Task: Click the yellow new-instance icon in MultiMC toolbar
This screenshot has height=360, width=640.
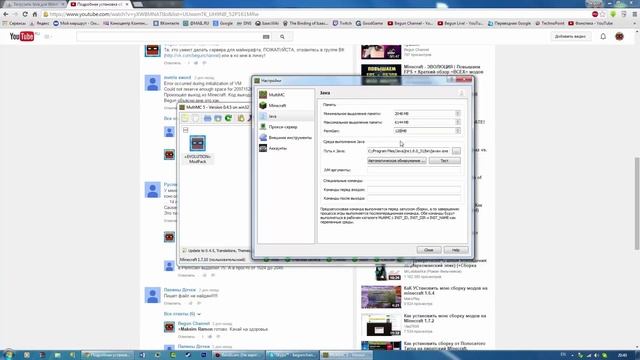Action: (x=185, y=118)
